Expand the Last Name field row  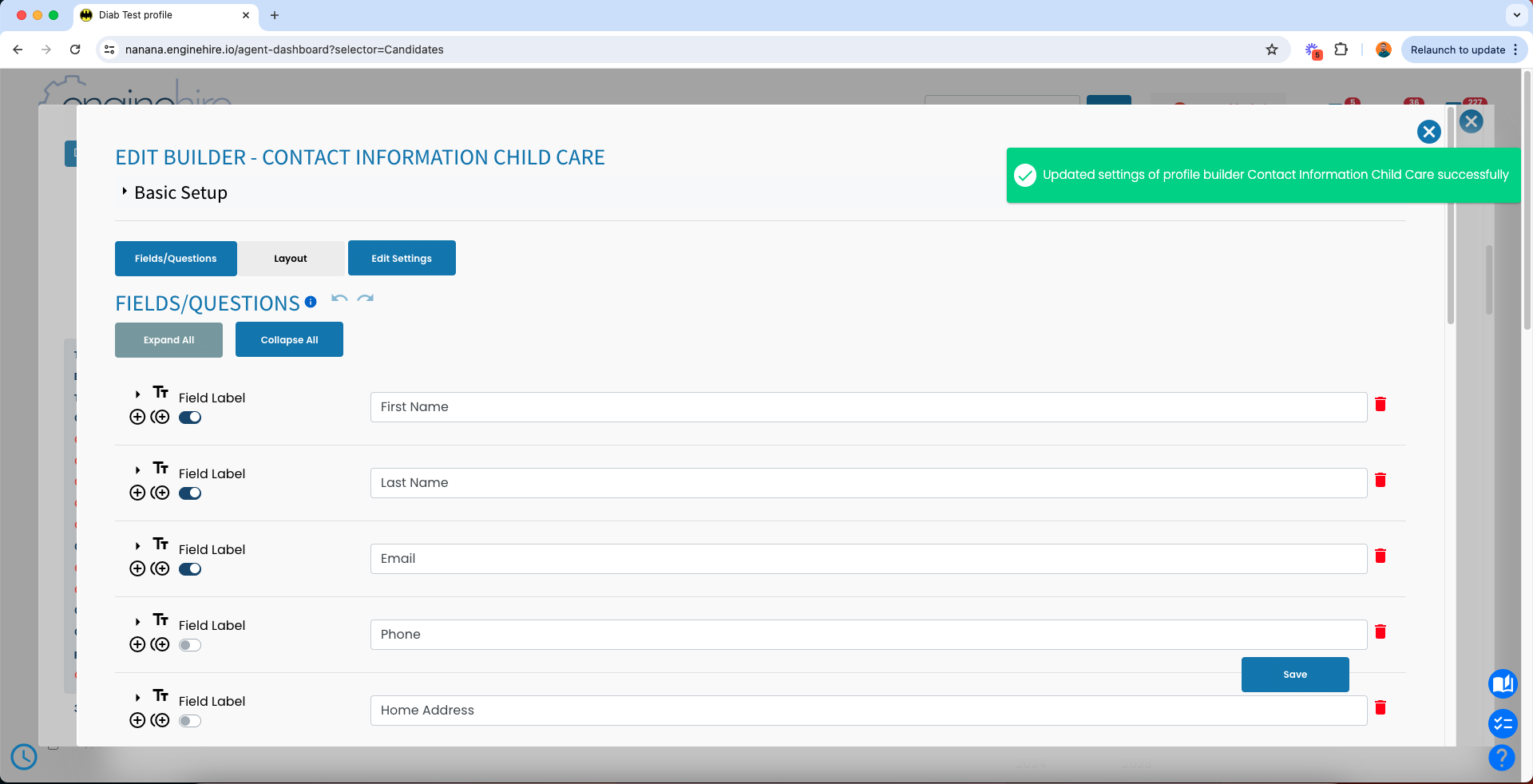coord(137,470)
